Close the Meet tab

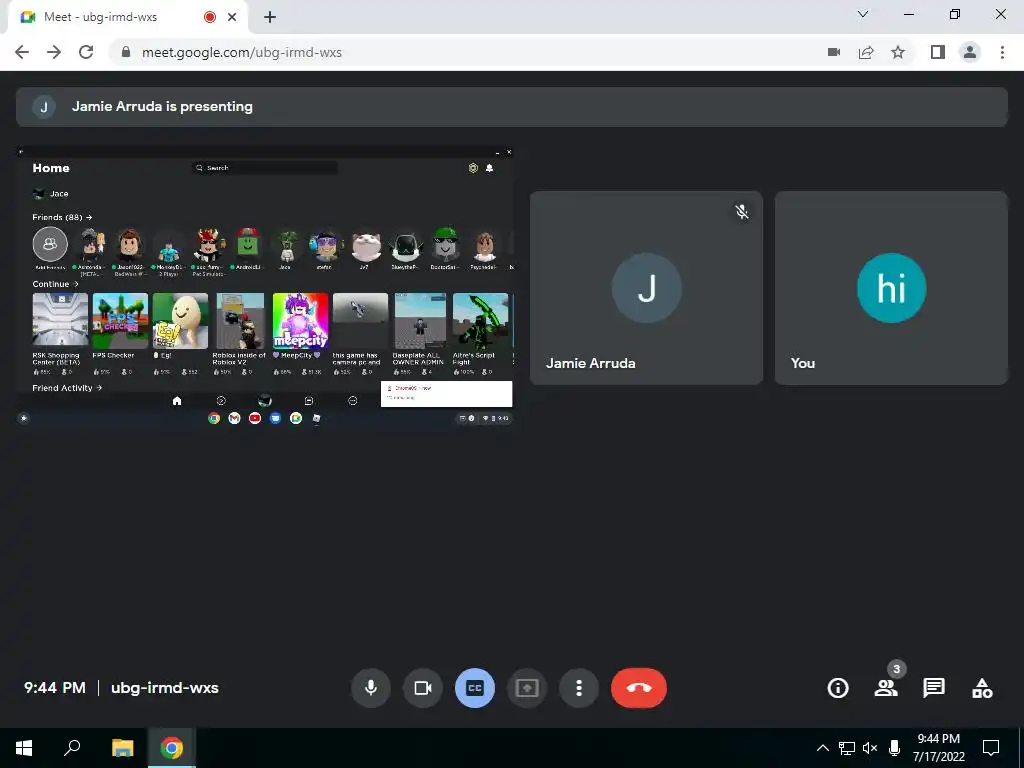click(232, 17)
